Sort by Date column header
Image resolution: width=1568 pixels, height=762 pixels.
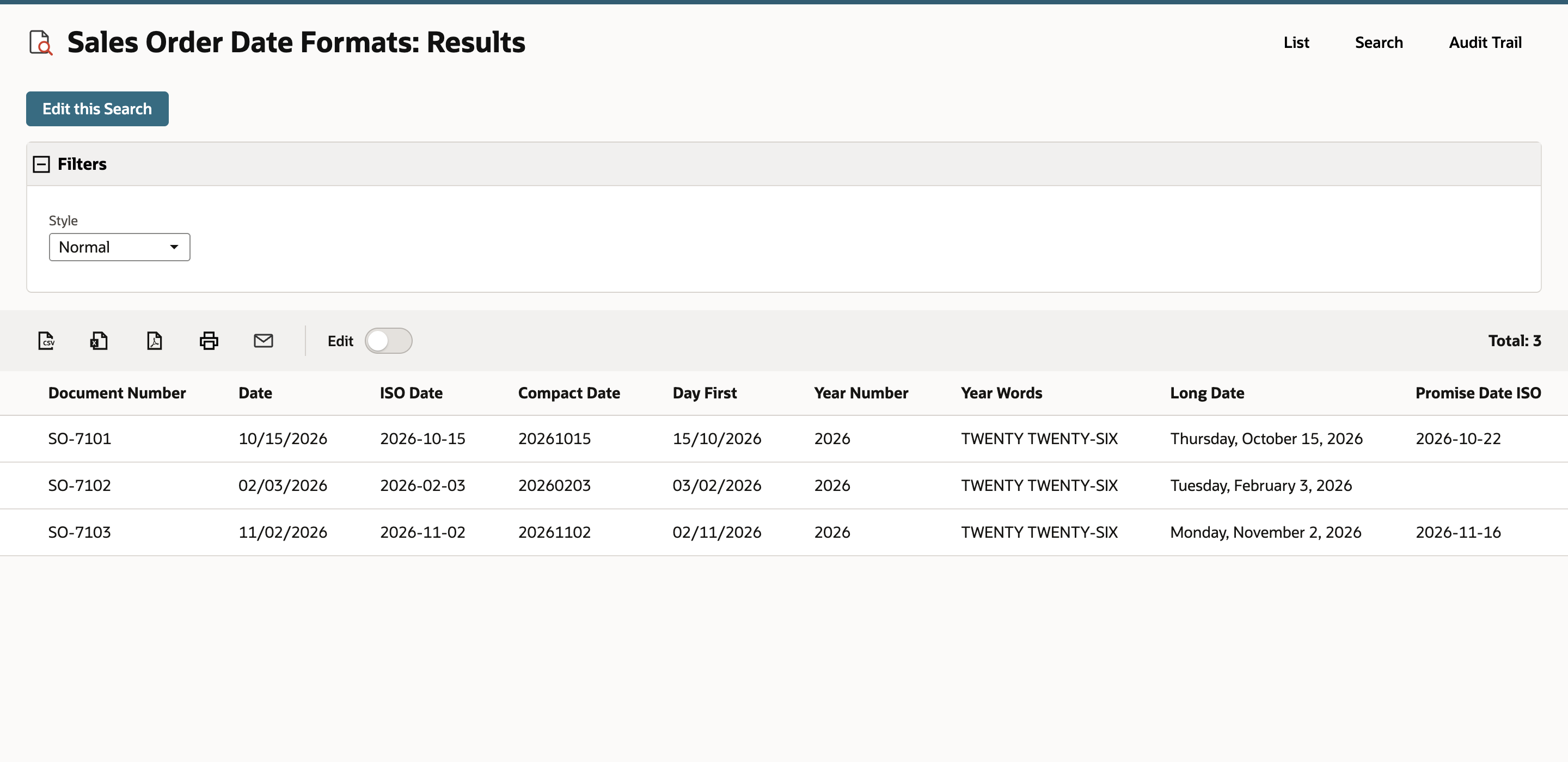[x=255, y=393]
